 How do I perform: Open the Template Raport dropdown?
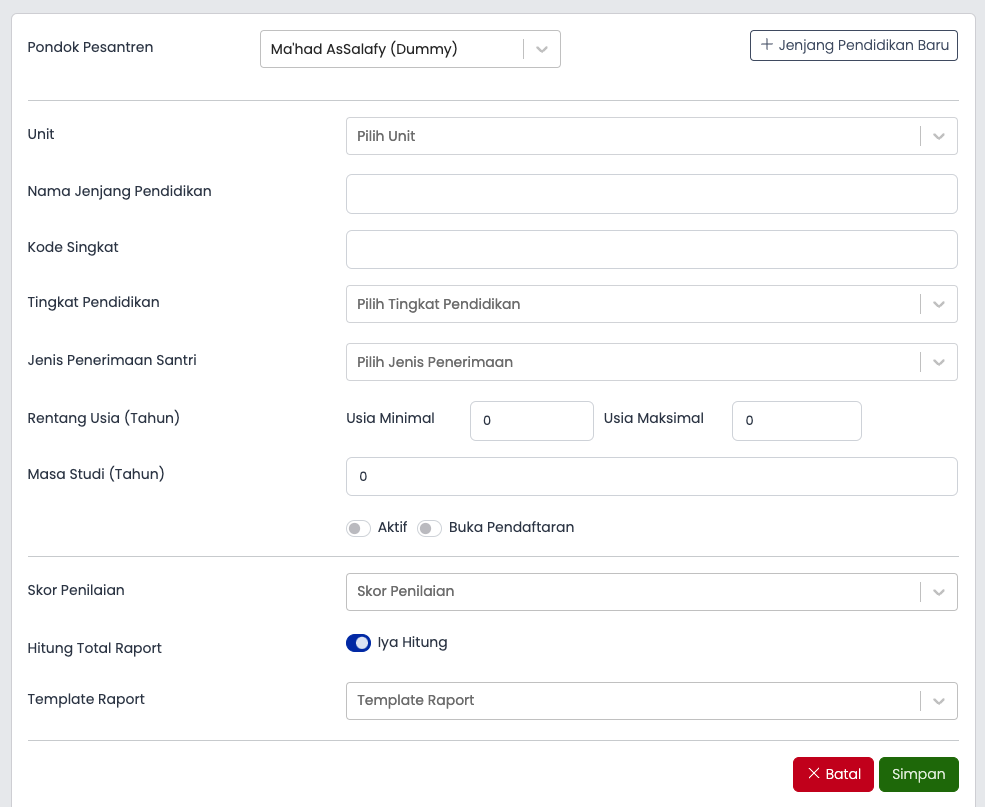click(651, 701)
